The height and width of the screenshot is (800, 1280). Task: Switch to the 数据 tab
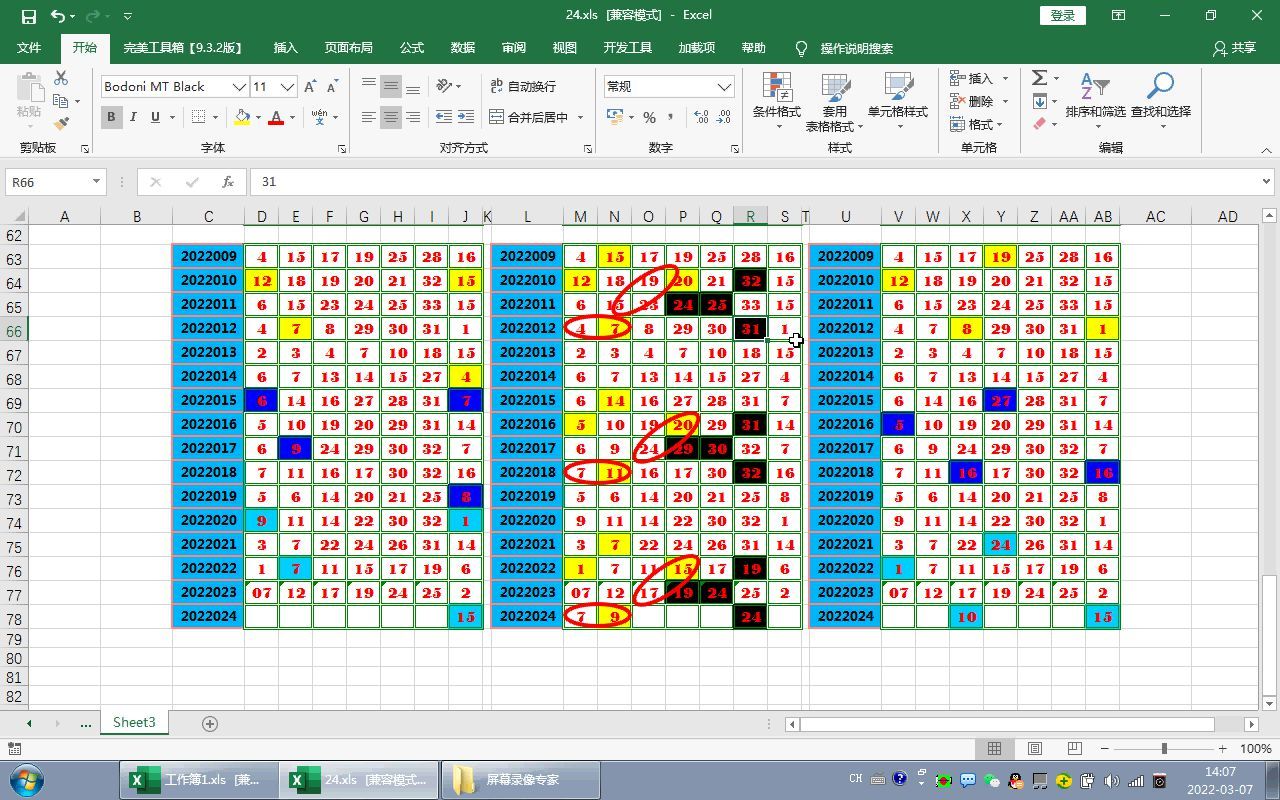click(463, 48)
